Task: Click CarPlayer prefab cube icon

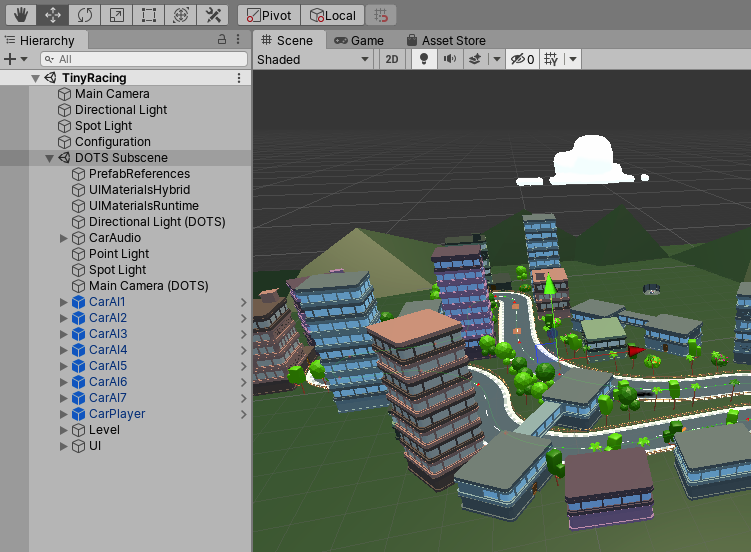Action: pyautogui.click(x=78, y=414)
